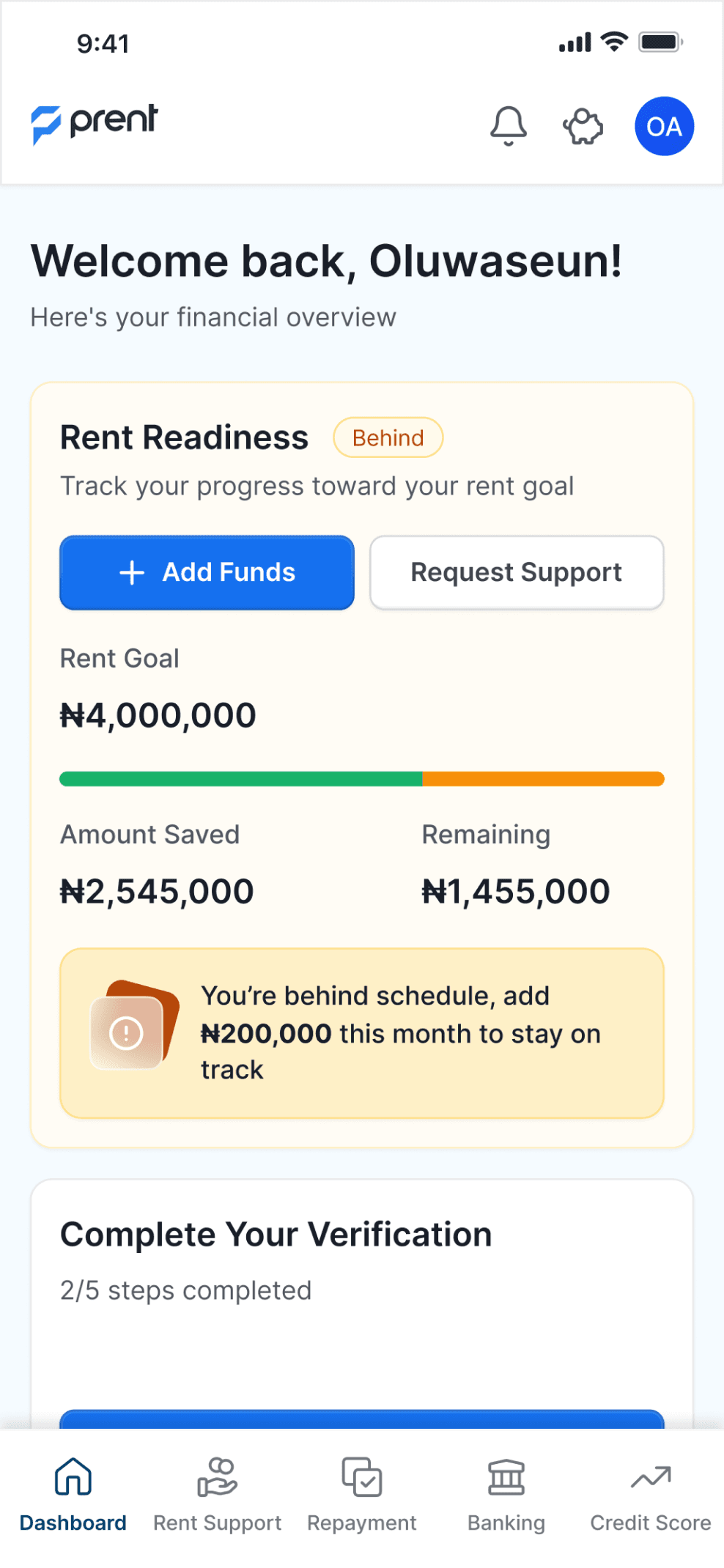
Task: Tap the Behind status badge
Action: click(x=388, y=437)
